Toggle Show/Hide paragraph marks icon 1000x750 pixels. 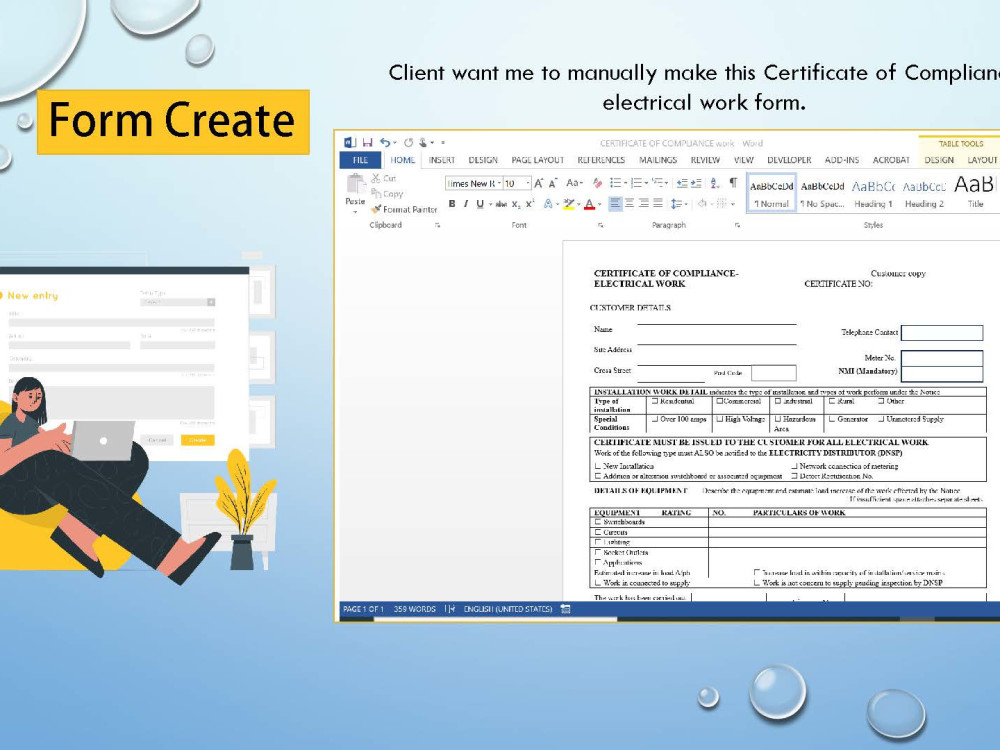coord(733,182)
